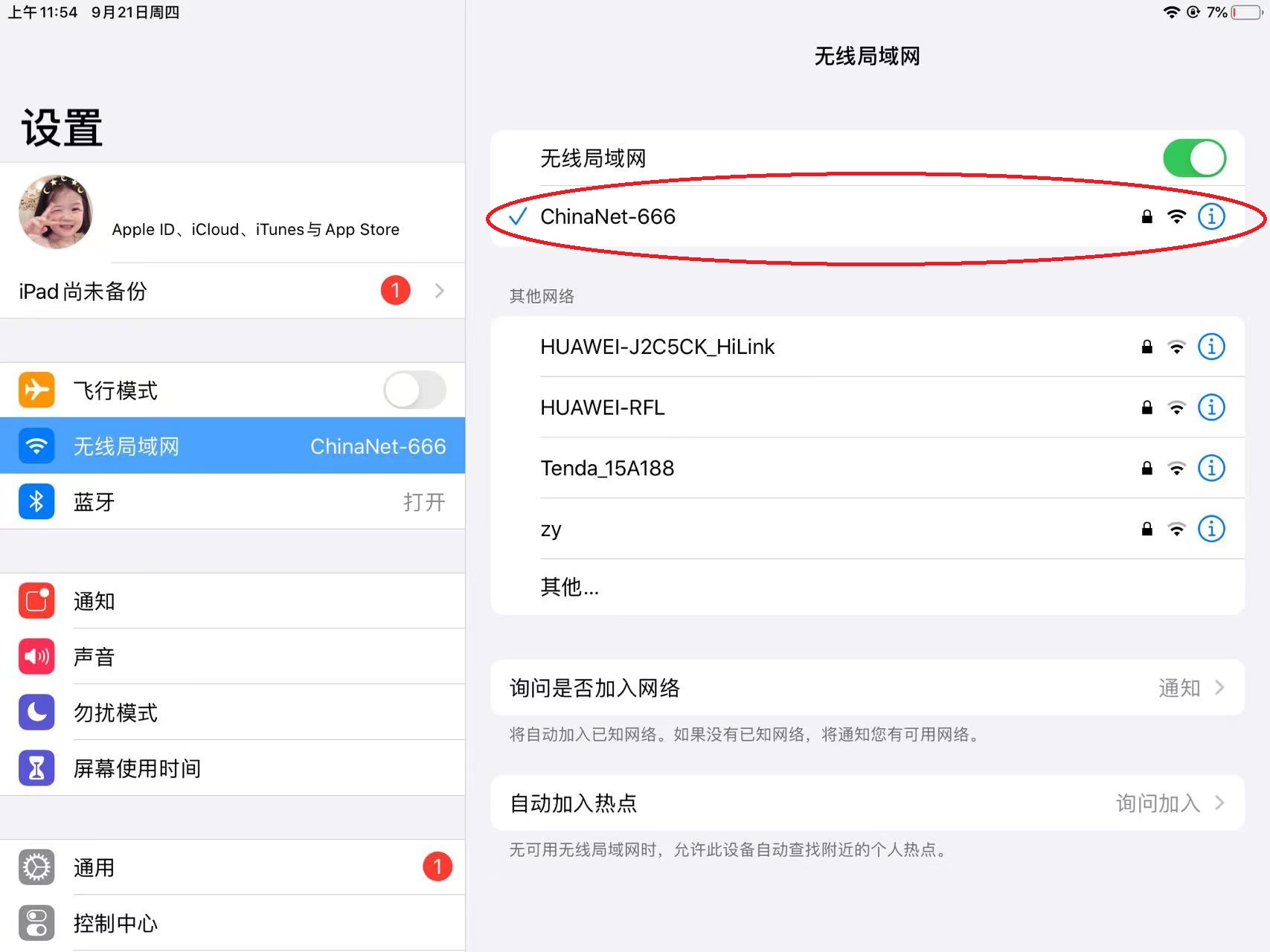Screen dimensions: 1270x952
Task: Open info icon for Tenda_15A188
Action: [x=1211, y=468]
